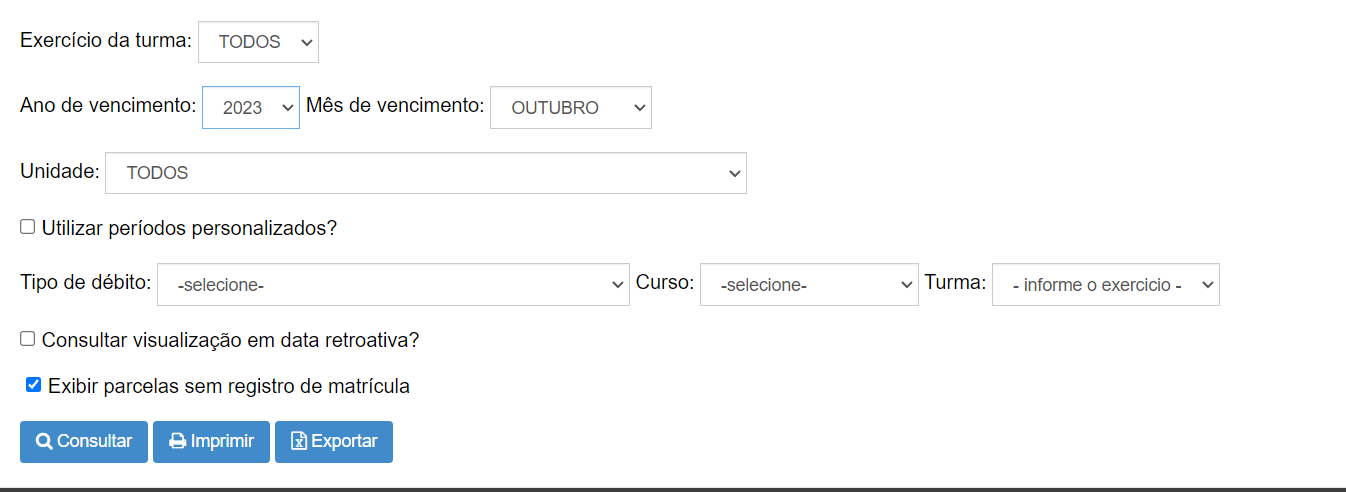Click the "Exibir parcelas sem registro de matrícula" label text
This screenshot has height=492, width=1346.
(x=229, y=386)
